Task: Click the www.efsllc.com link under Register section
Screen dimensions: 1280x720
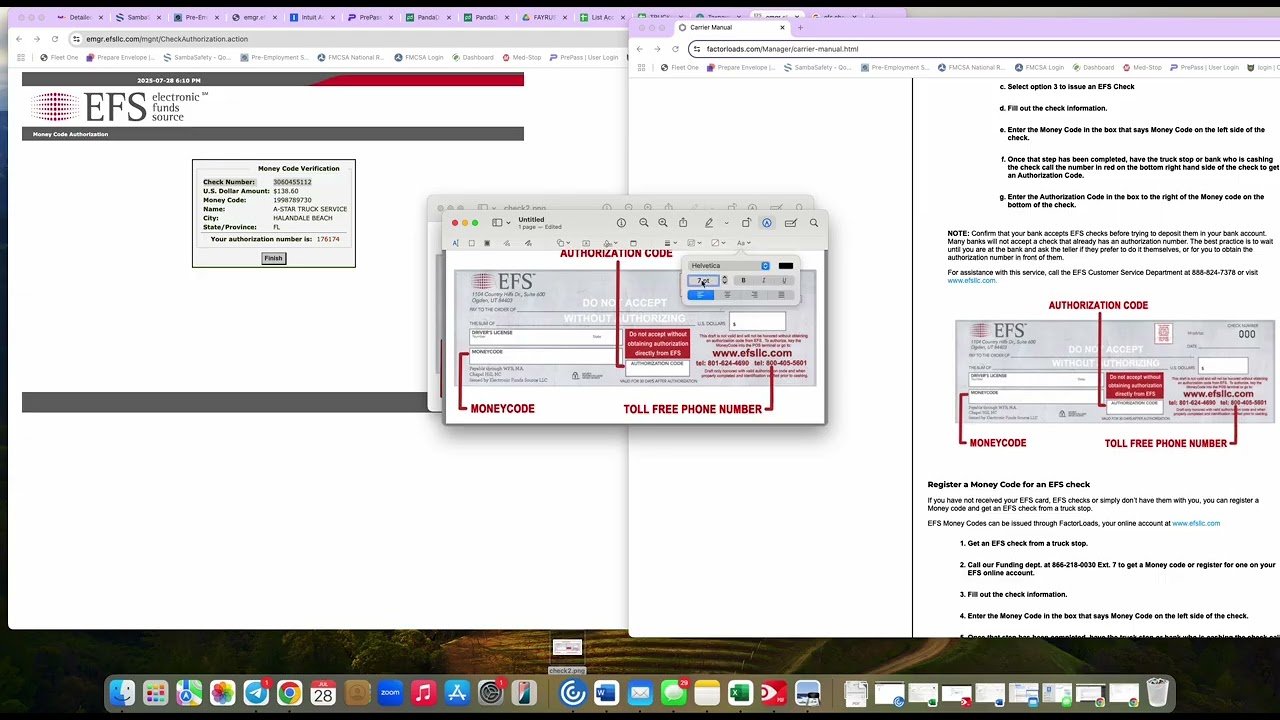Action: (x=1196, y=523)
